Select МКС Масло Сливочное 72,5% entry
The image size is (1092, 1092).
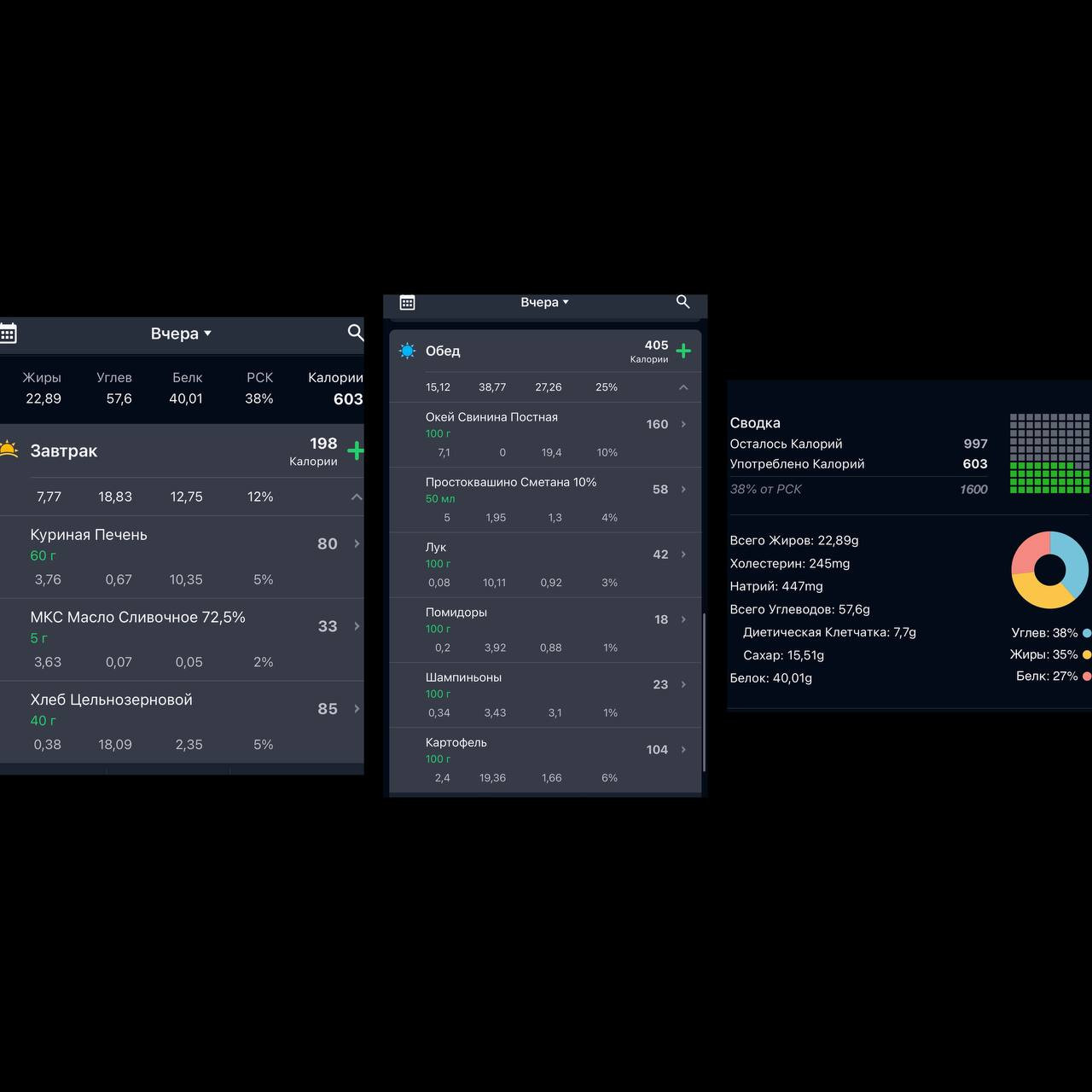pyautogui.click(x=182, y=640)
